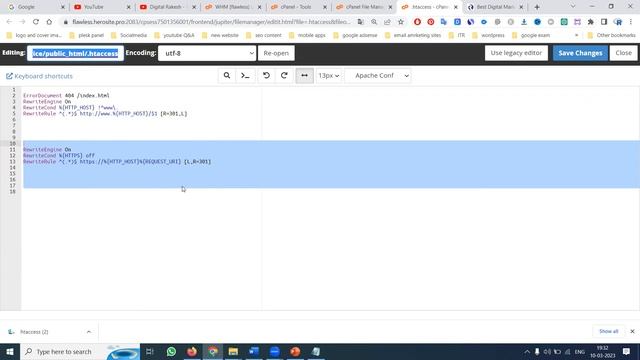Open the volume control in the tray
This screenshot has width=640, height=360.
547,351
